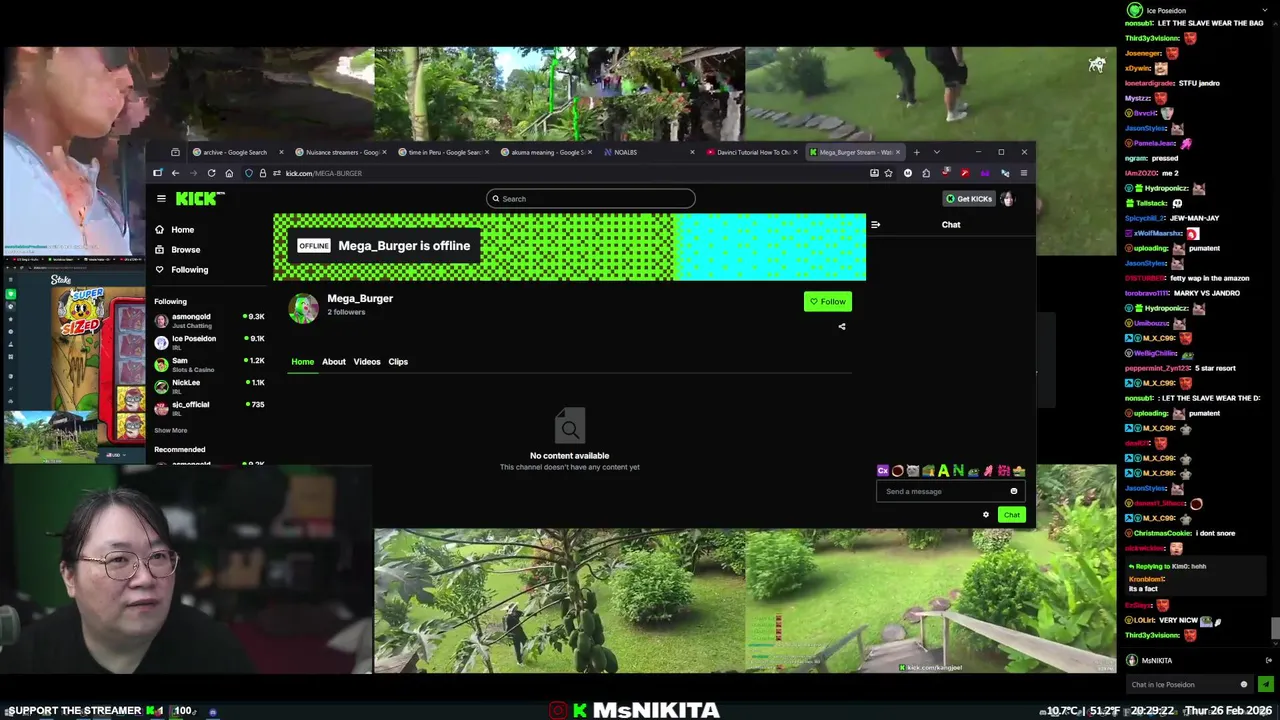Switch to the Home channel tab
The image size is (1280, 720).
302,362
